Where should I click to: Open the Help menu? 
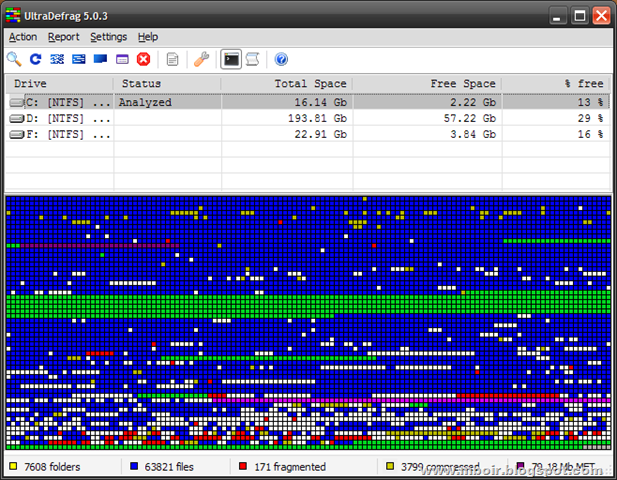148,37
